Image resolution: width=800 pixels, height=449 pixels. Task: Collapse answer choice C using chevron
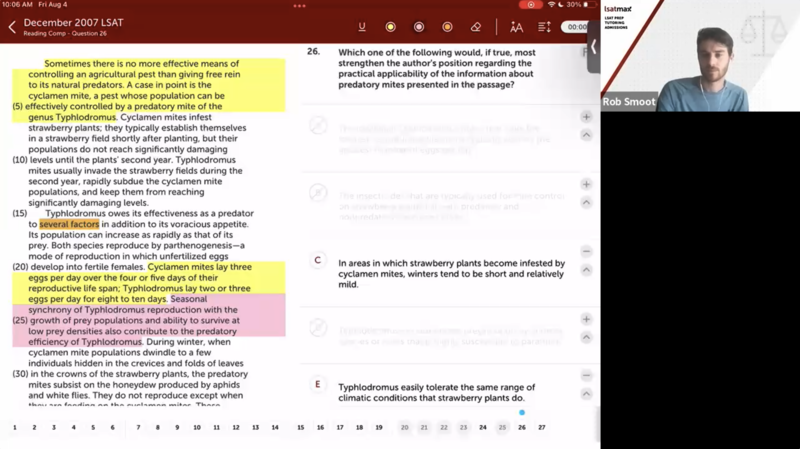(x=587, y=270)
